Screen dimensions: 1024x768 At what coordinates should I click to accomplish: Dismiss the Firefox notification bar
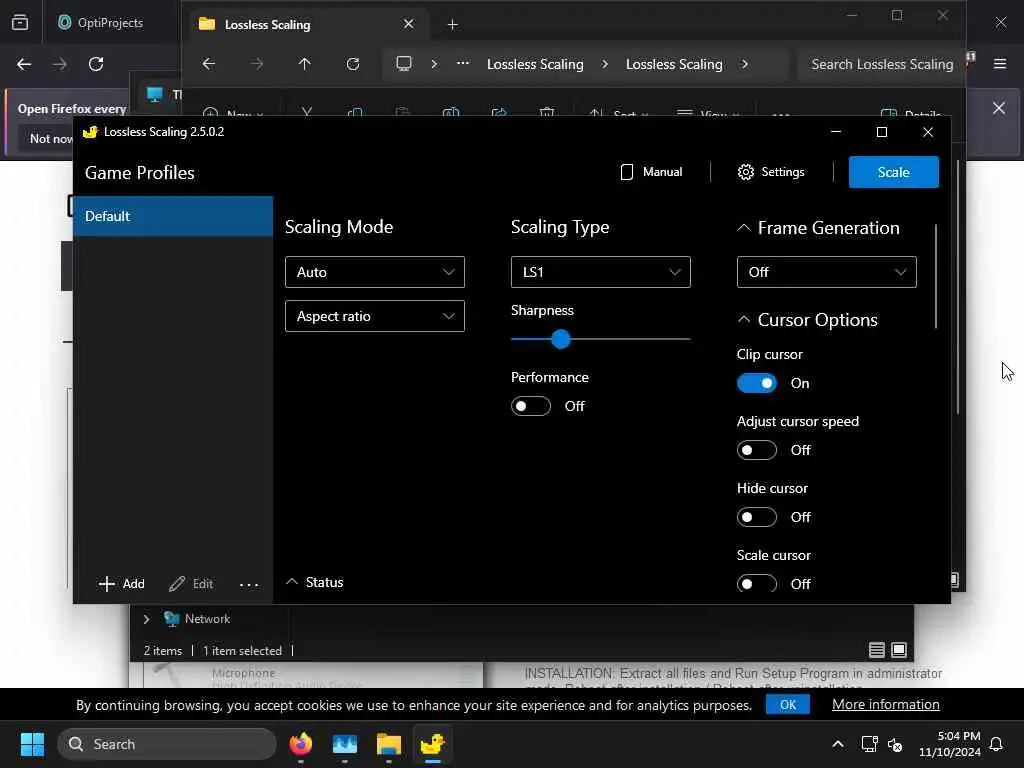pyautogui.click(x=999, y=108)
